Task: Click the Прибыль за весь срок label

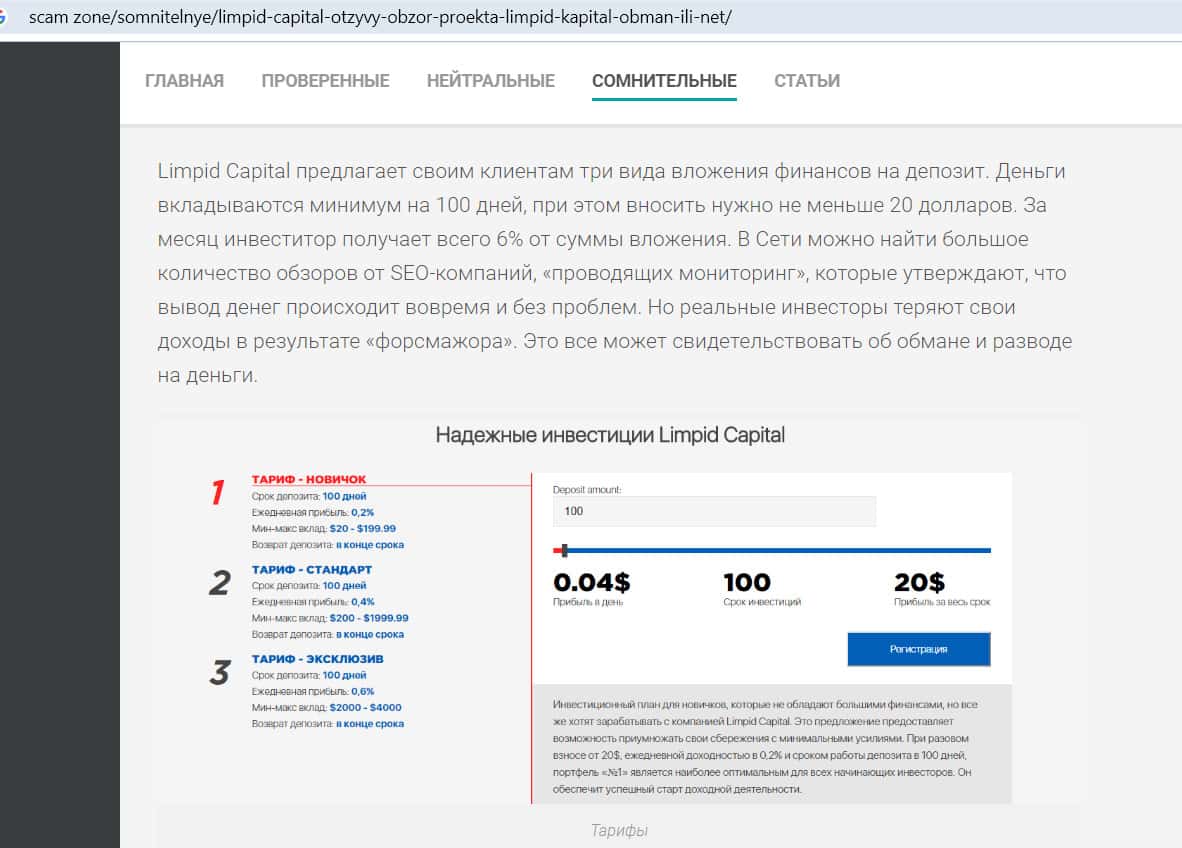Action: (942, 602)
